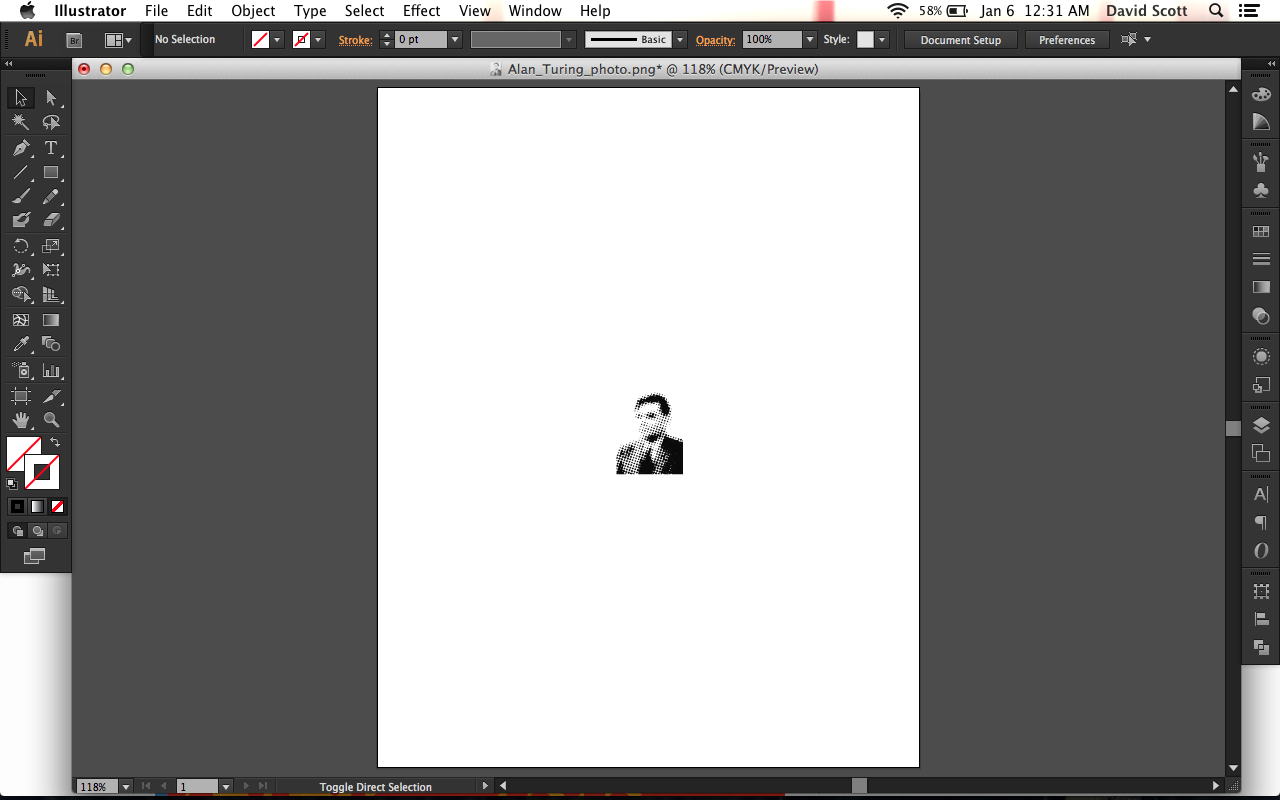
Task: Select the Paintbrush tool
Action: pos(20,196)
